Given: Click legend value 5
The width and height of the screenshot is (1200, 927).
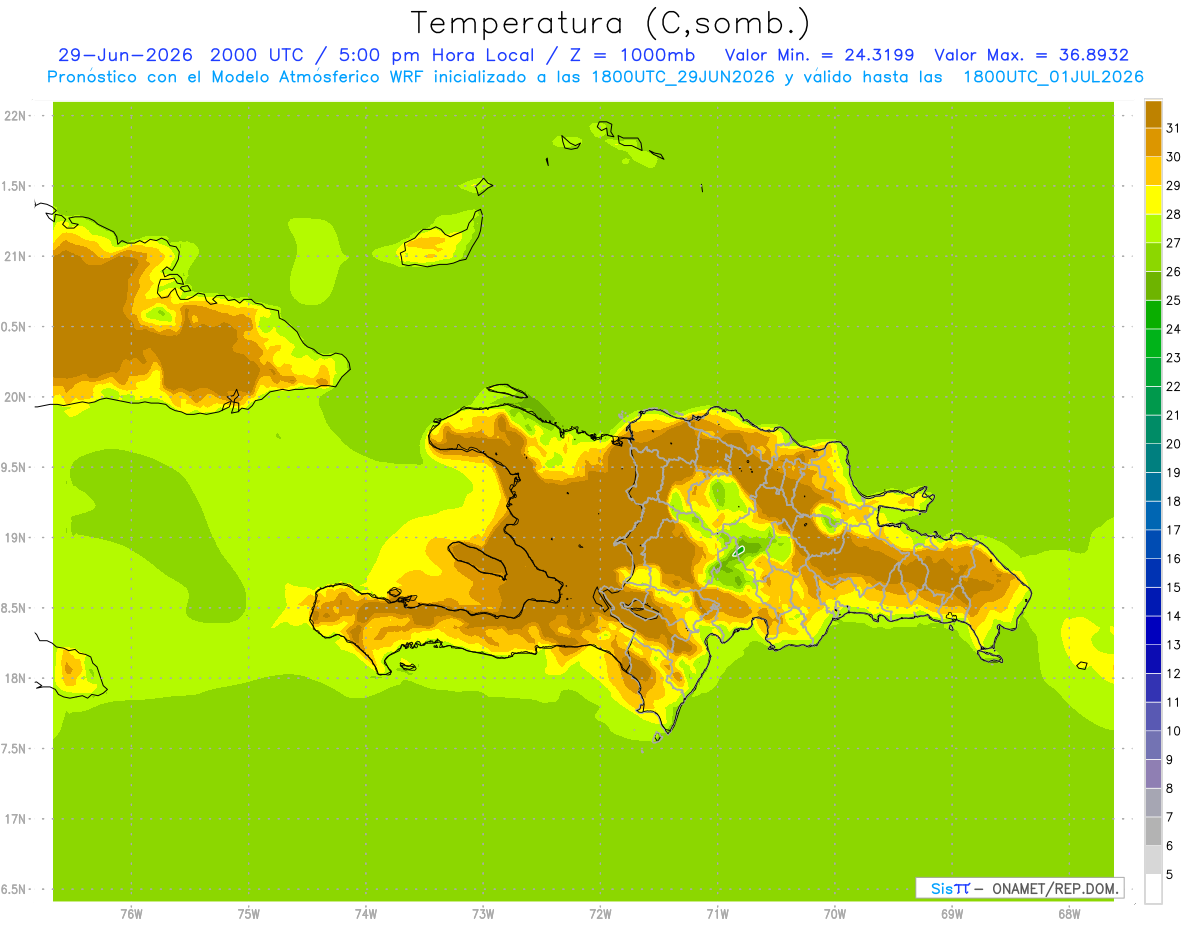Looking at the screenshot, I should coord(1170,874).
